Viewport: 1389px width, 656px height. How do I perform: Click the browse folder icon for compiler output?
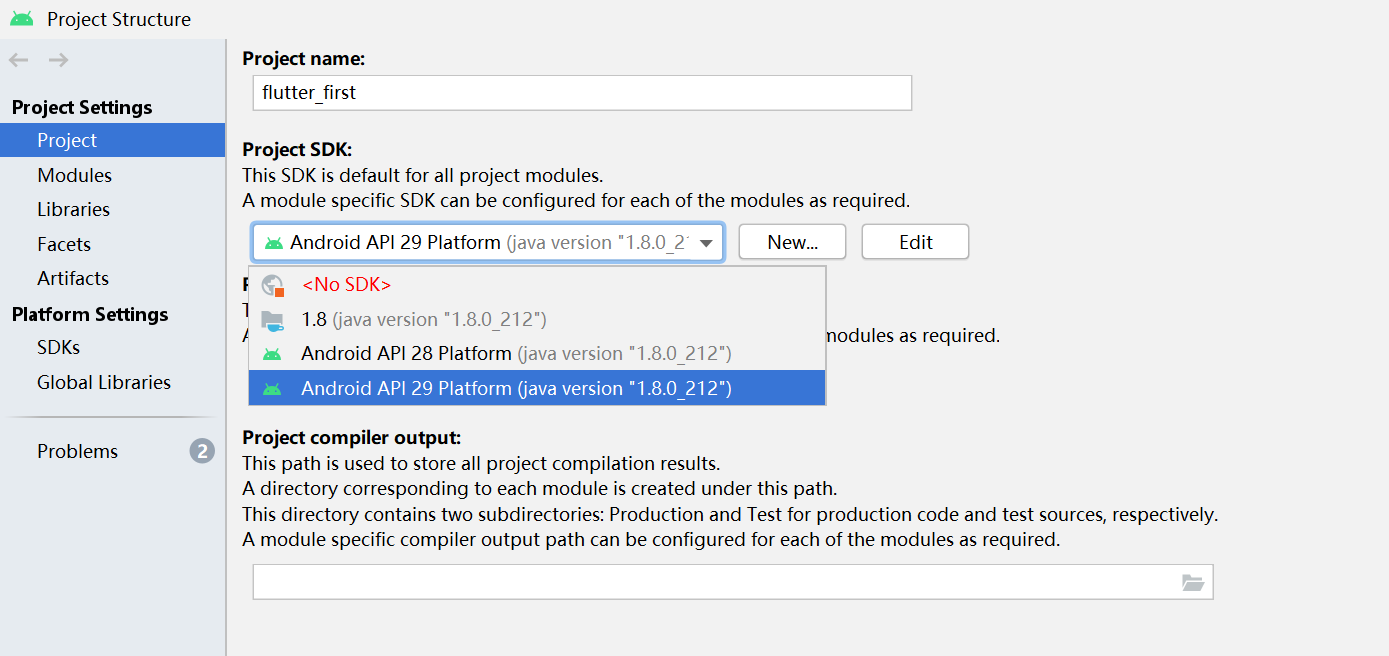coord(1192,583)
